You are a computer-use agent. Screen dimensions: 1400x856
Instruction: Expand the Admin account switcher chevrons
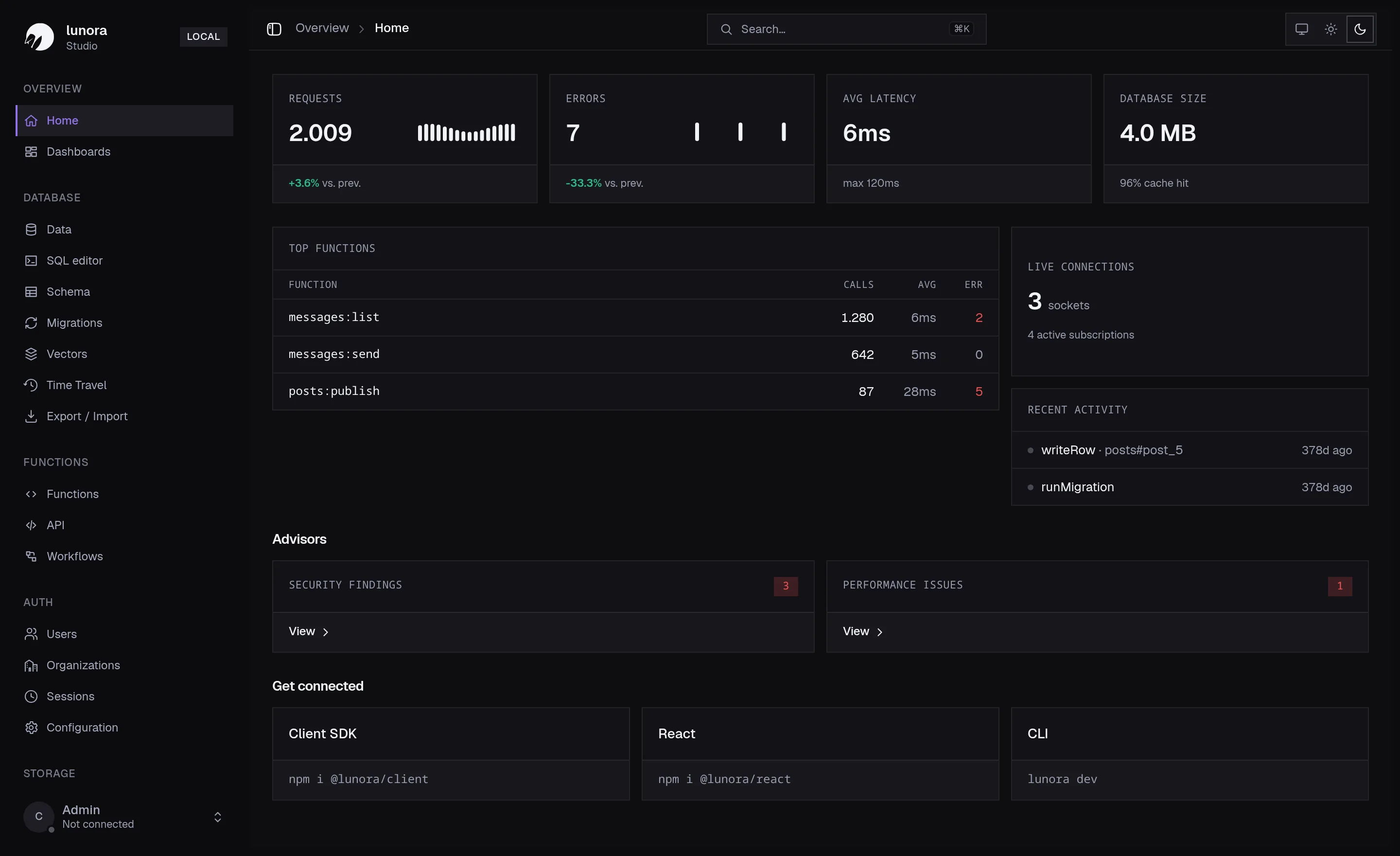pyautogui.click(x=218, y=817)
